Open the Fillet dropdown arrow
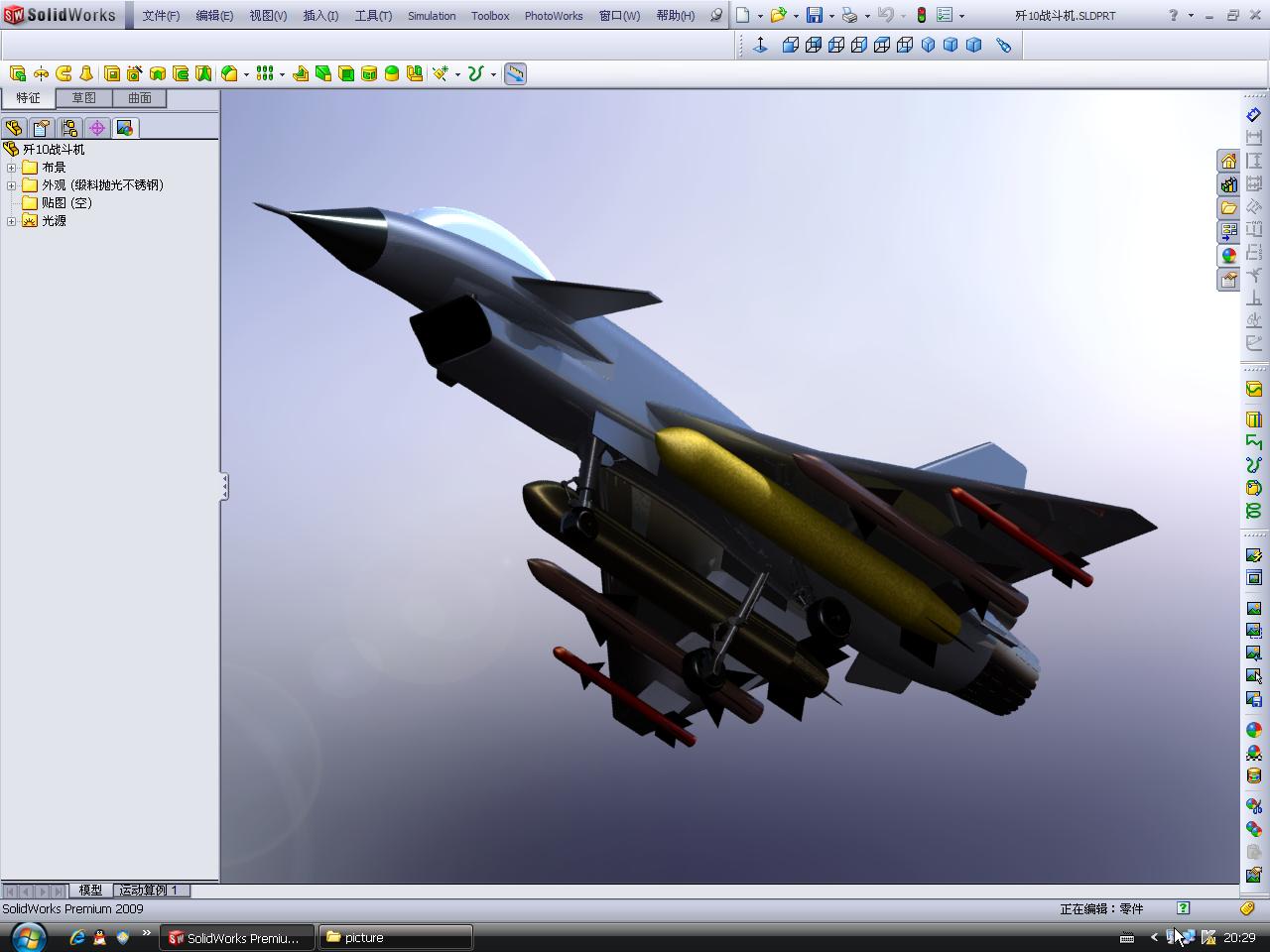Image resolution: width=1270 pixels, height=952 pixels. click(x=246, y=74)
